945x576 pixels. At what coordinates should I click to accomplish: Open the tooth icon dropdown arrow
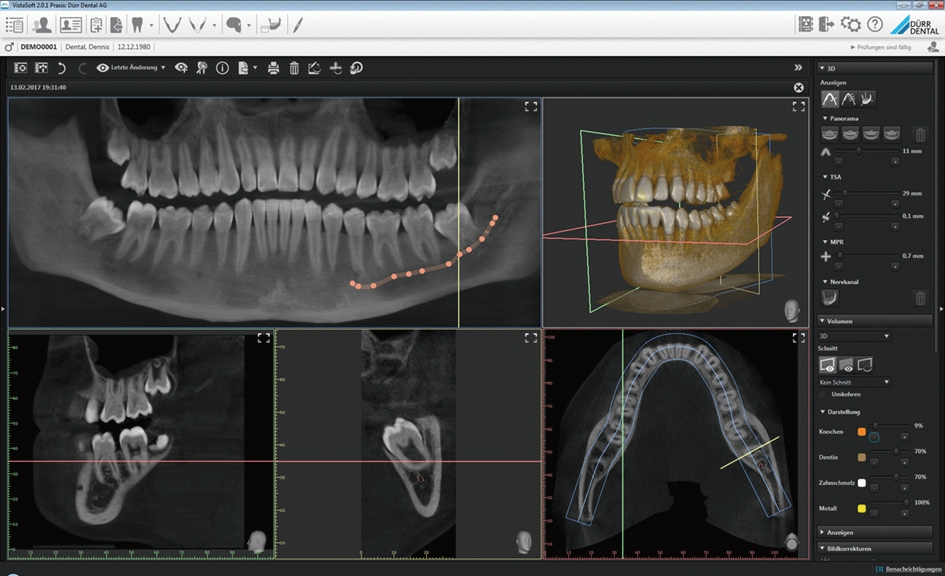pyautogui.click(x=151, y=25)
